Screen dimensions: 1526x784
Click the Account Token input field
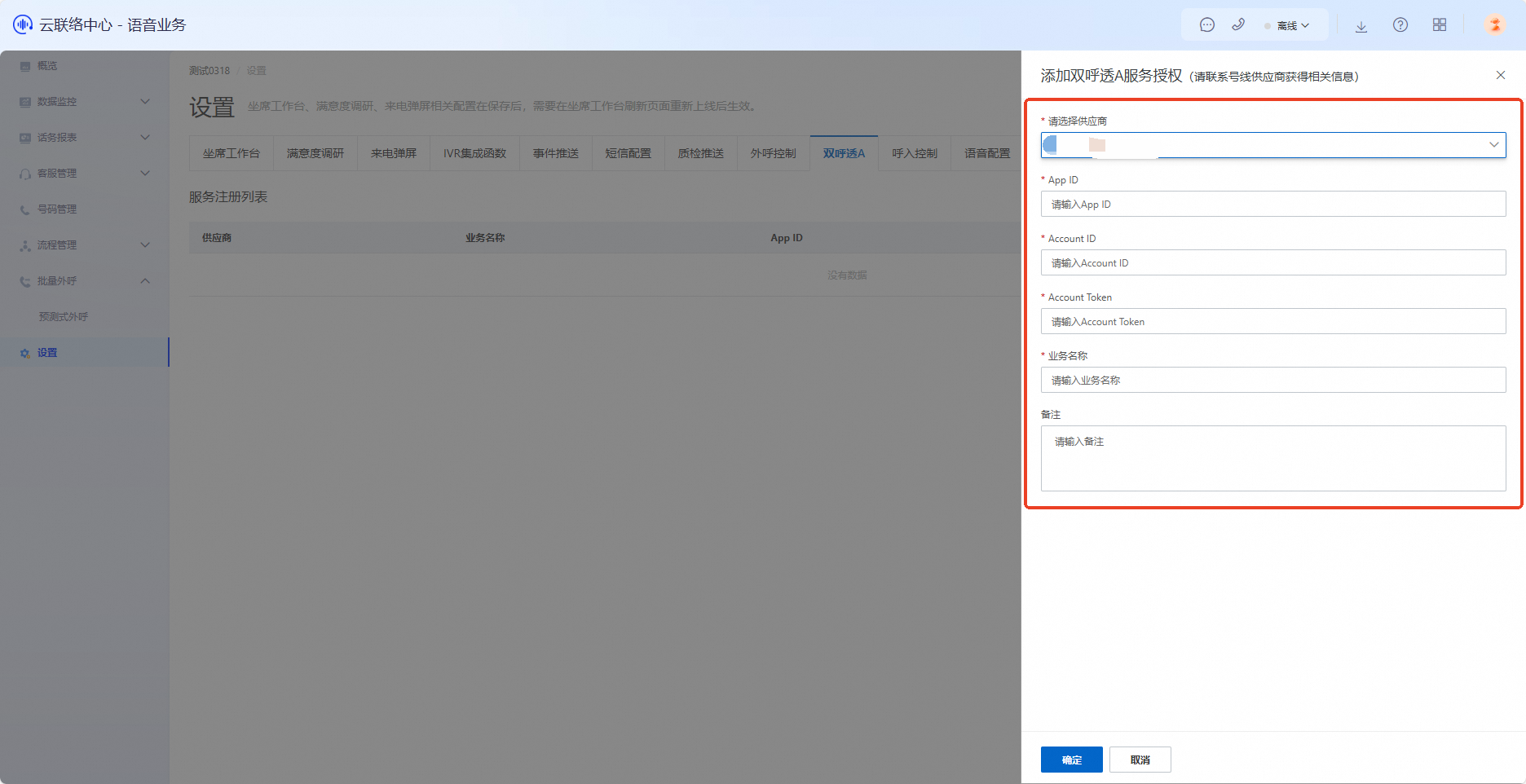(x=1273, y=321)
